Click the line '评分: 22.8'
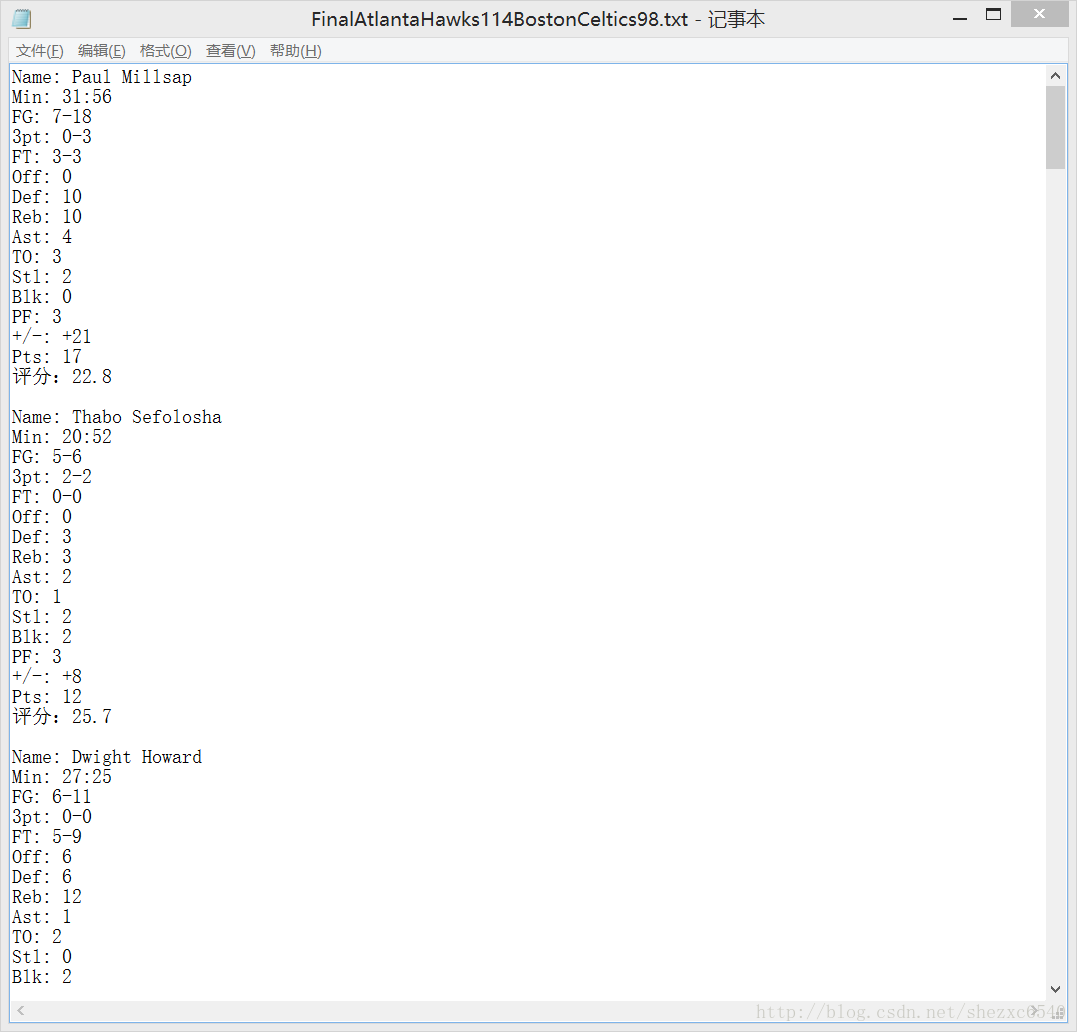The image size is (1077, 1032). [62, 377]
